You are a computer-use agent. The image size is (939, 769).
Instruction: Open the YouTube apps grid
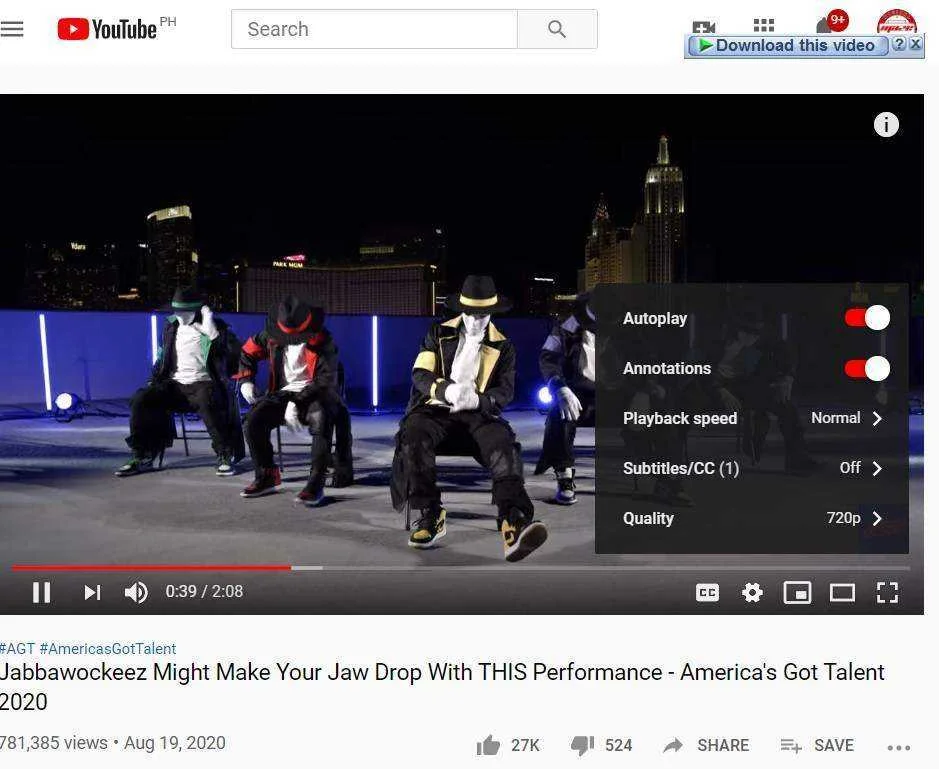pos(764,25)
